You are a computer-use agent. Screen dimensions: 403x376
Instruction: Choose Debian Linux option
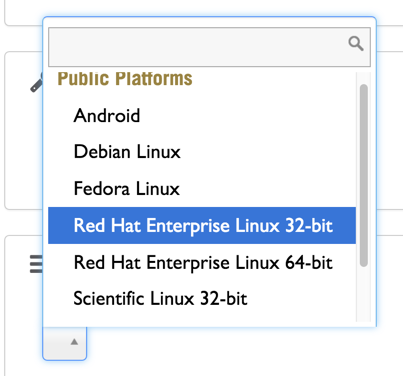click(202, 152)
